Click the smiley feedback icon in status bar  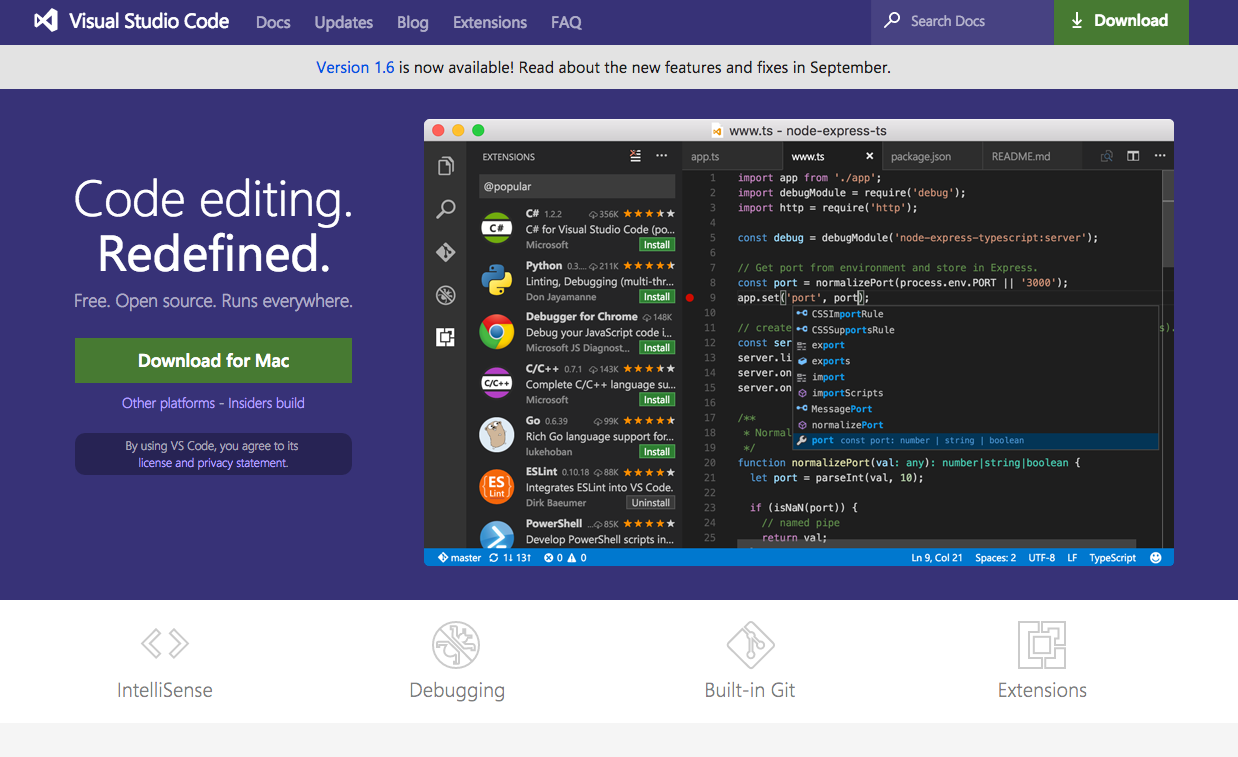tap(1156, 558)
